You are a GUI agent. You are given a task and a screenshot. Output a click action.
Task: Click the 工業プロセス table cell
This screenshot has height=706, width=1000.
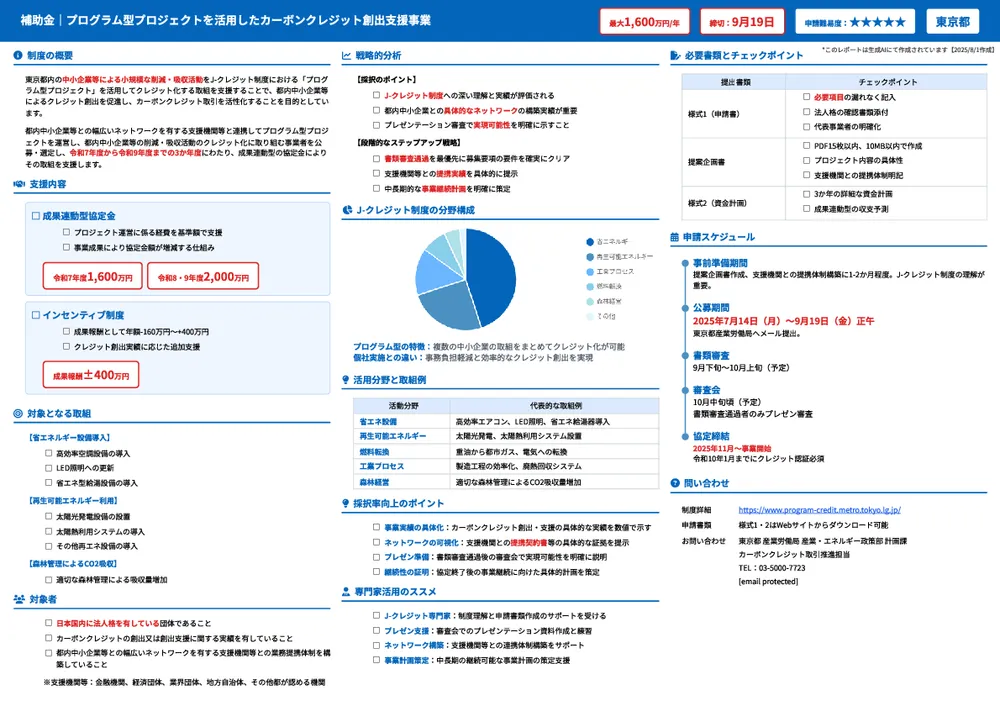click(402, 467)
